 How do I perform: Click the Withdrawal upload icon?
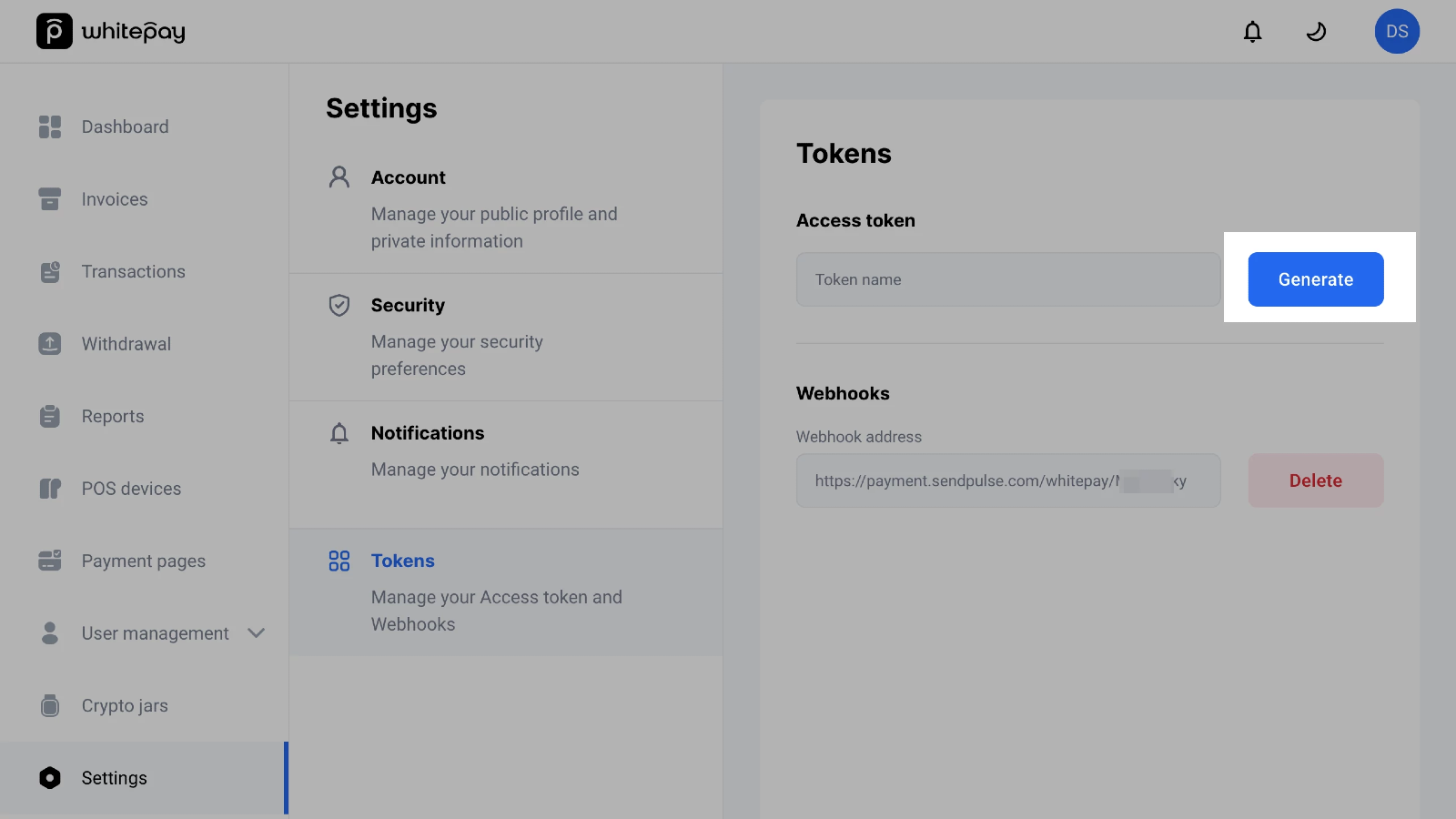click(x=50, y=344)
